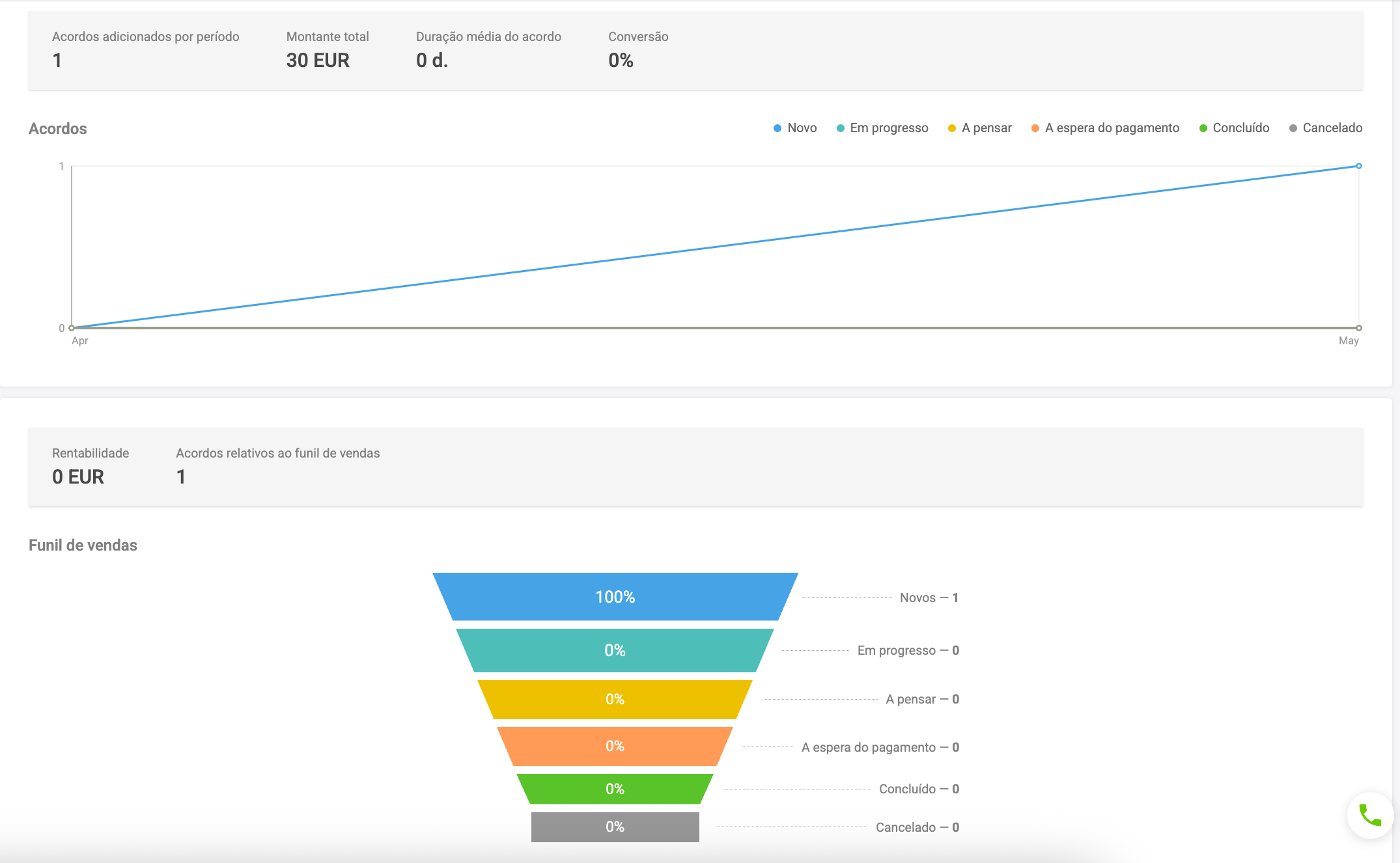Image resolution: width=1400 pixels, height=863 pixels.
Task: Click the green phone call icon
Action: tap(1370, 815)
